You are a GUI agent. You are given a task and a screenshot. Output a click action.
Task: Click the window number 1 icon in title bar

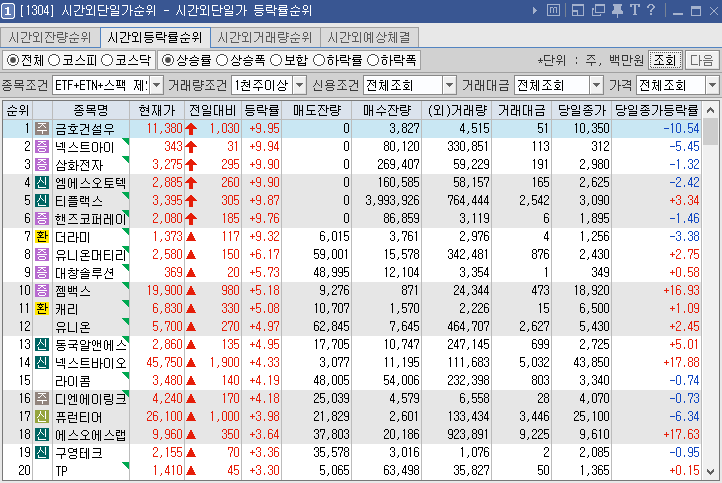7,10
